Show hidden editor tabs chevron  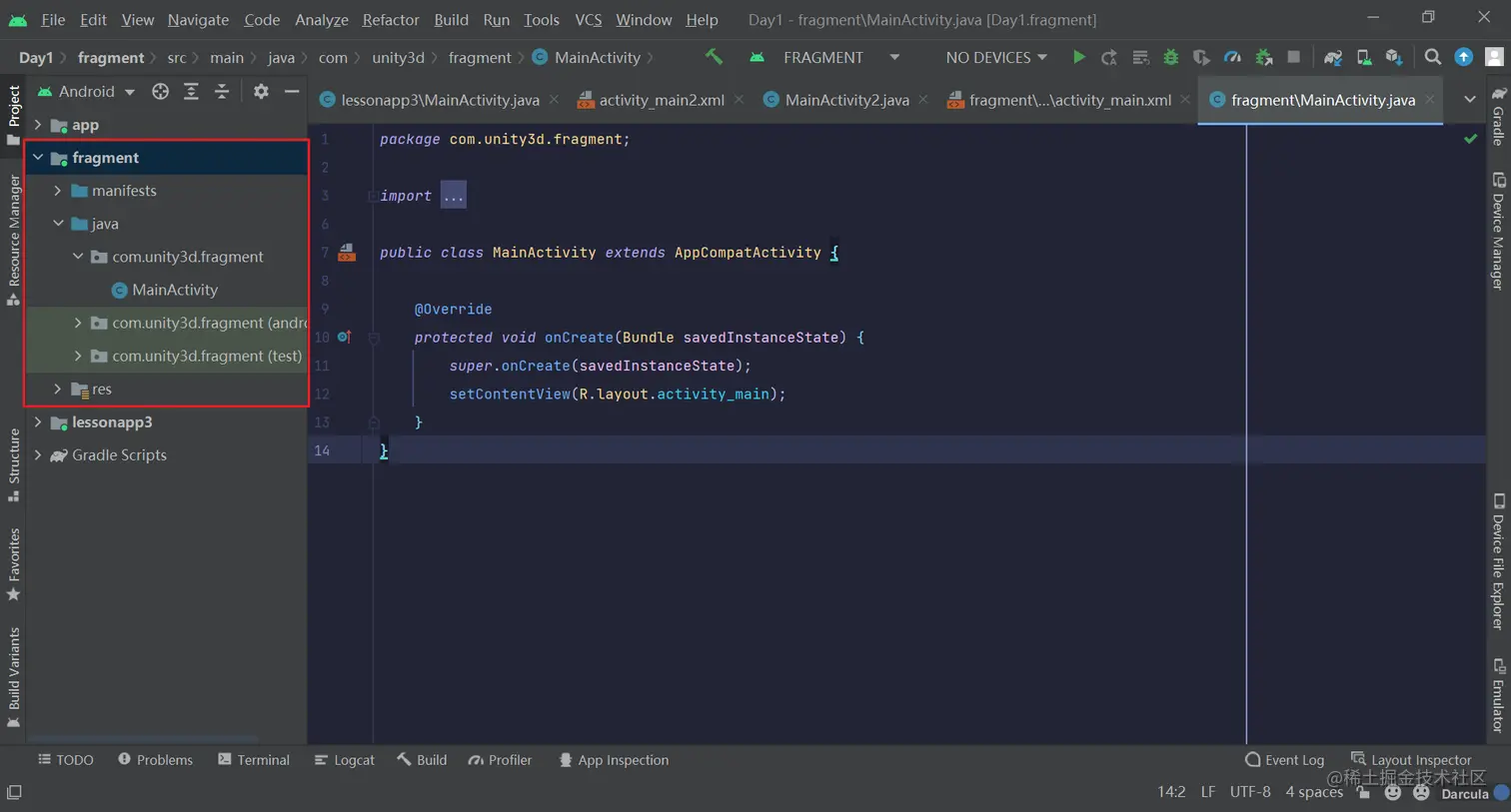1469,99
